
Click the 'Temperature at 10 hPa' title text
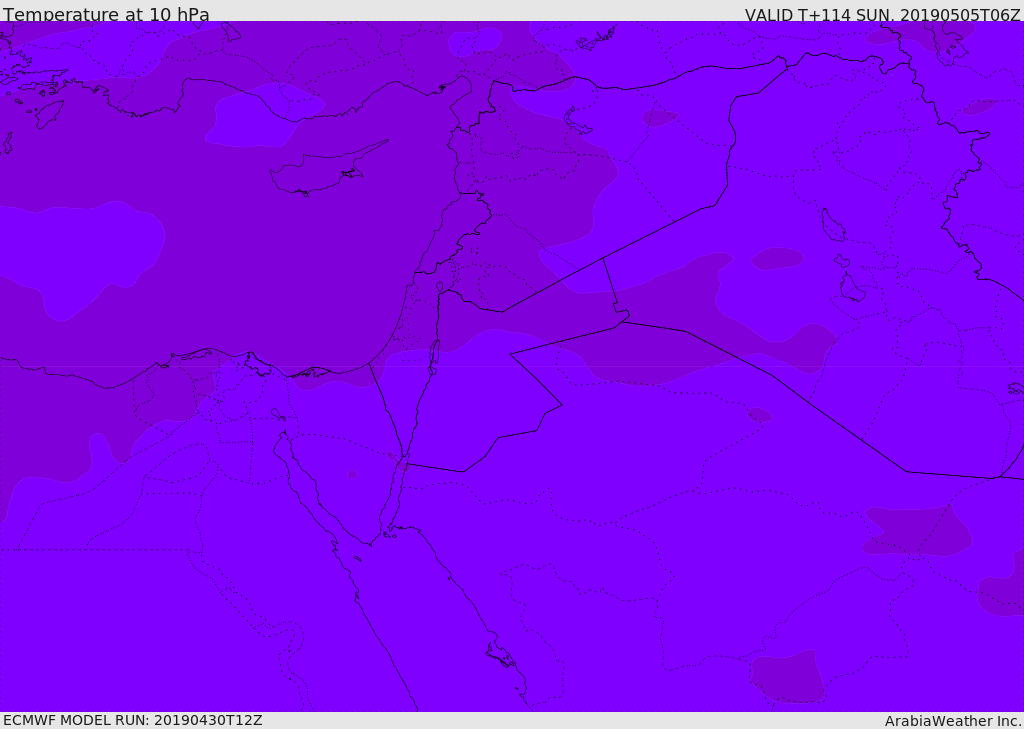pyautogui.click(x=106, y=14)
